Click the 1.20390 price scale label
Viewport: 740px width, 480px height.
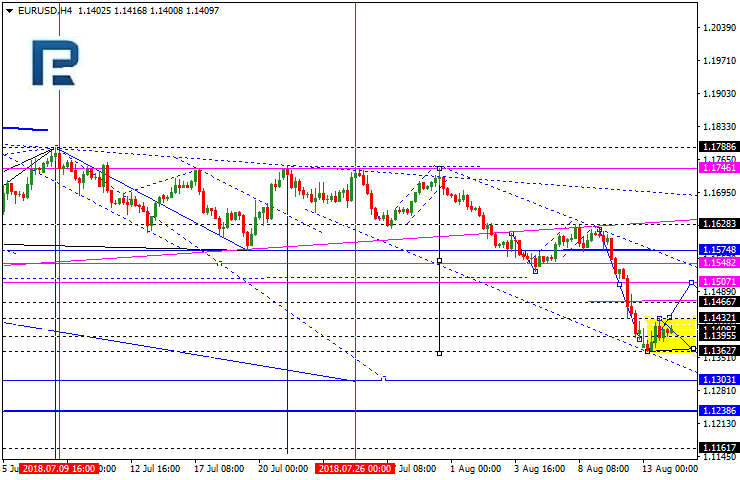(x=719, y=28)
